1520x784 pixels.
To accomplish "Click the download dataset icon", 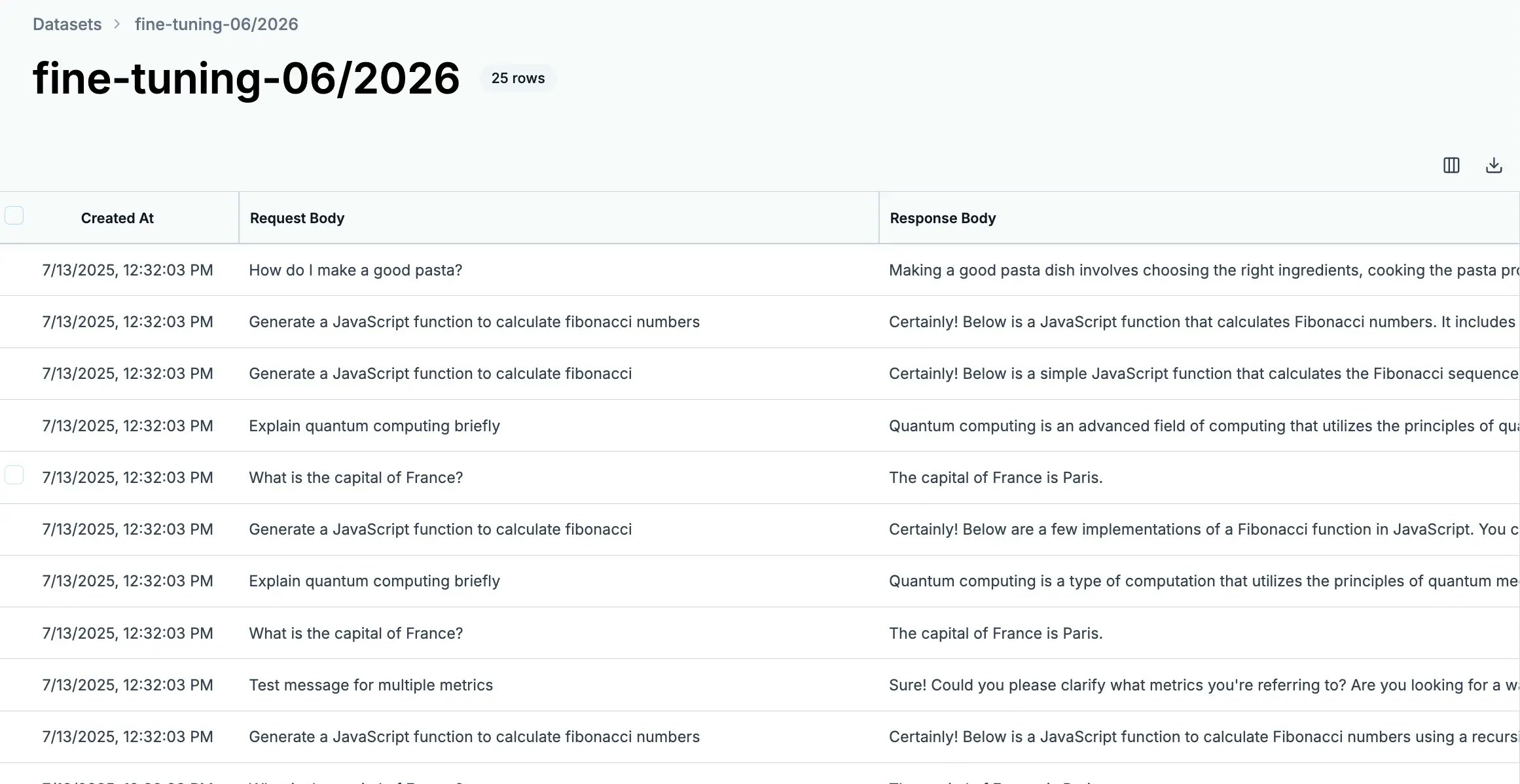I will pos(1494,165).
